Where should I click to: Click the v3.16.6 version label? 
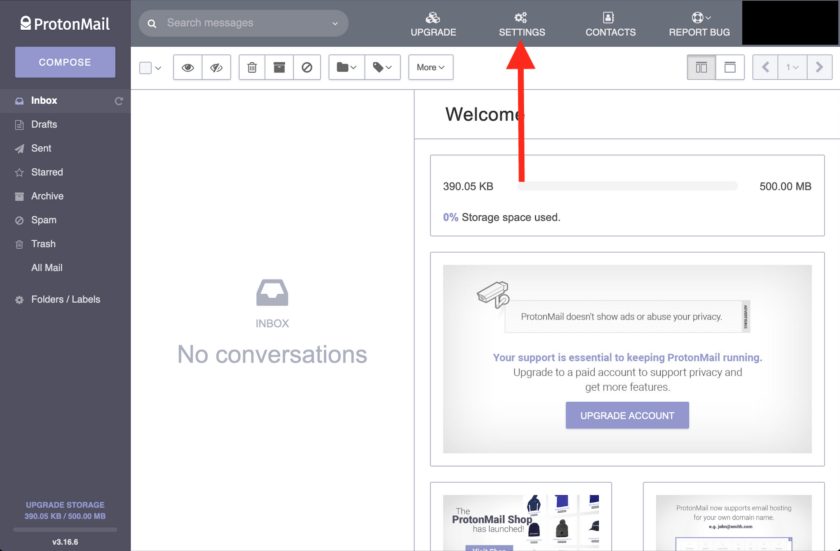pyautogui.click(x=65, y=542)
